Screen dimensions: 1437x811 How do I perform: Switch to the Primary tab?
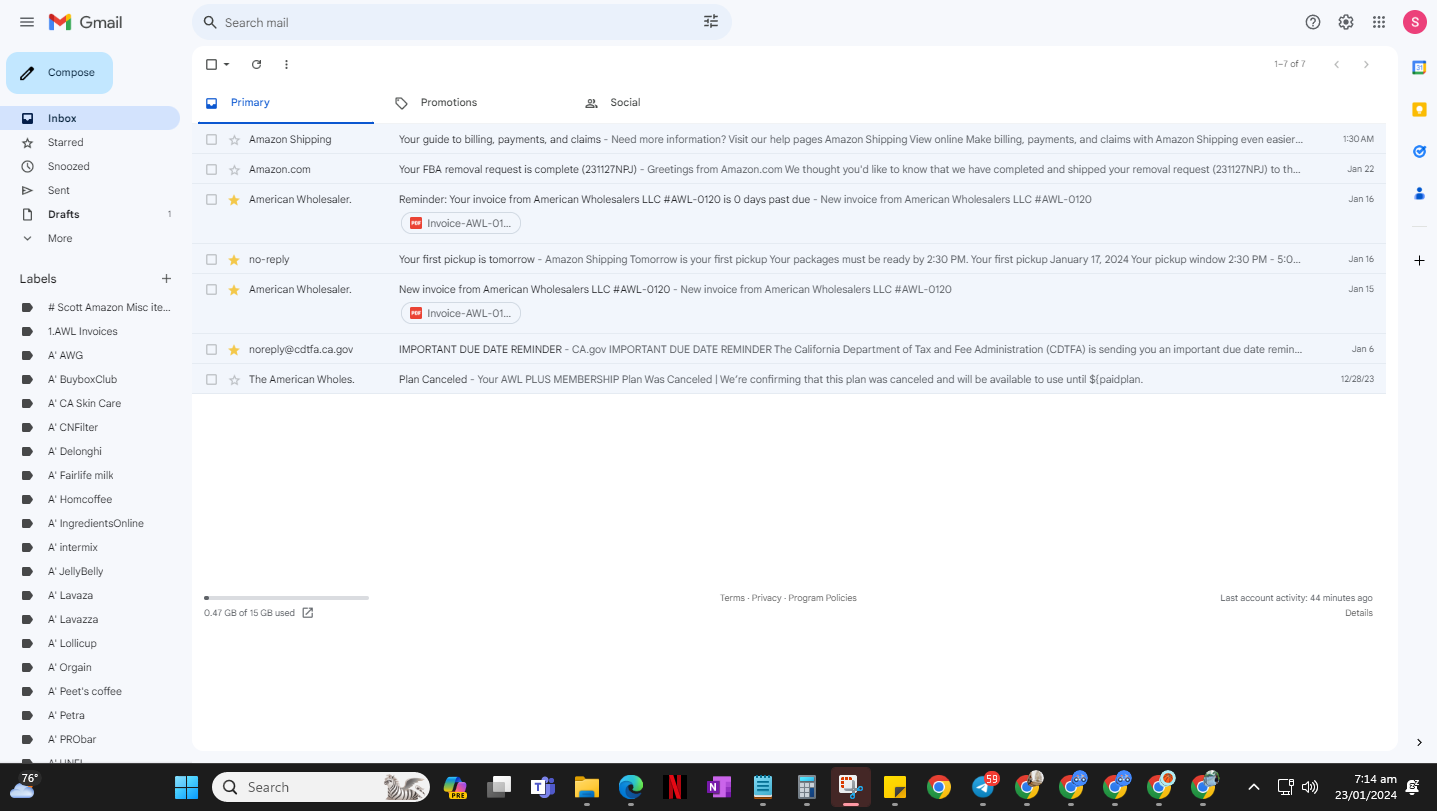click(284, 102)
